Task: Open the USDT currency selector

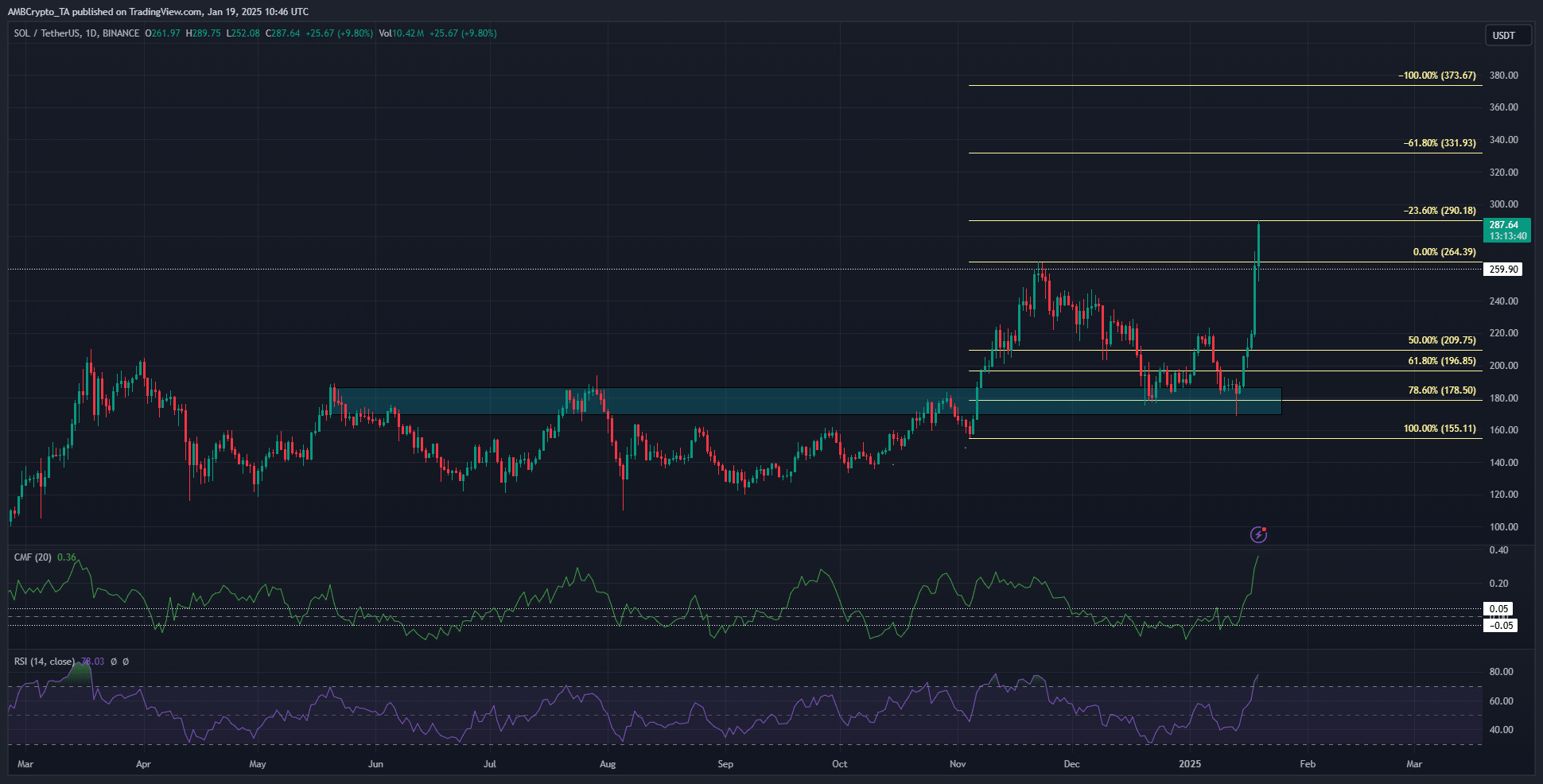Action: 1507,35
